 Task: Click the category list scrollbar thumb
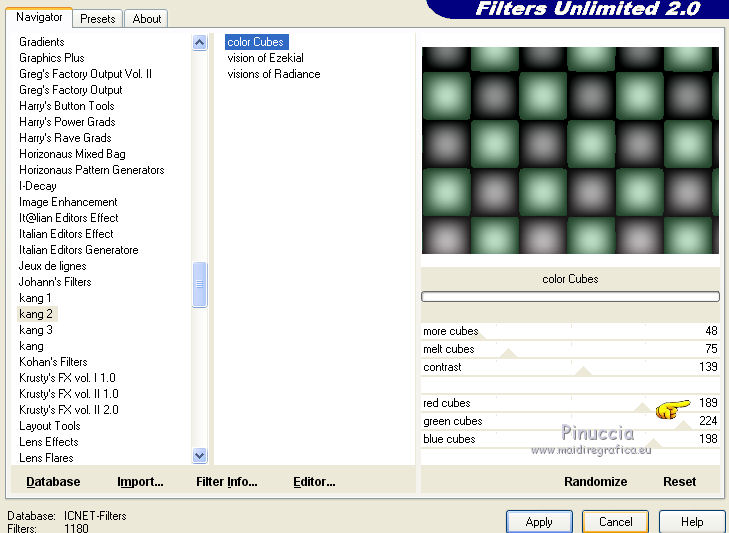pyautogui.click(x=199, y=284)
